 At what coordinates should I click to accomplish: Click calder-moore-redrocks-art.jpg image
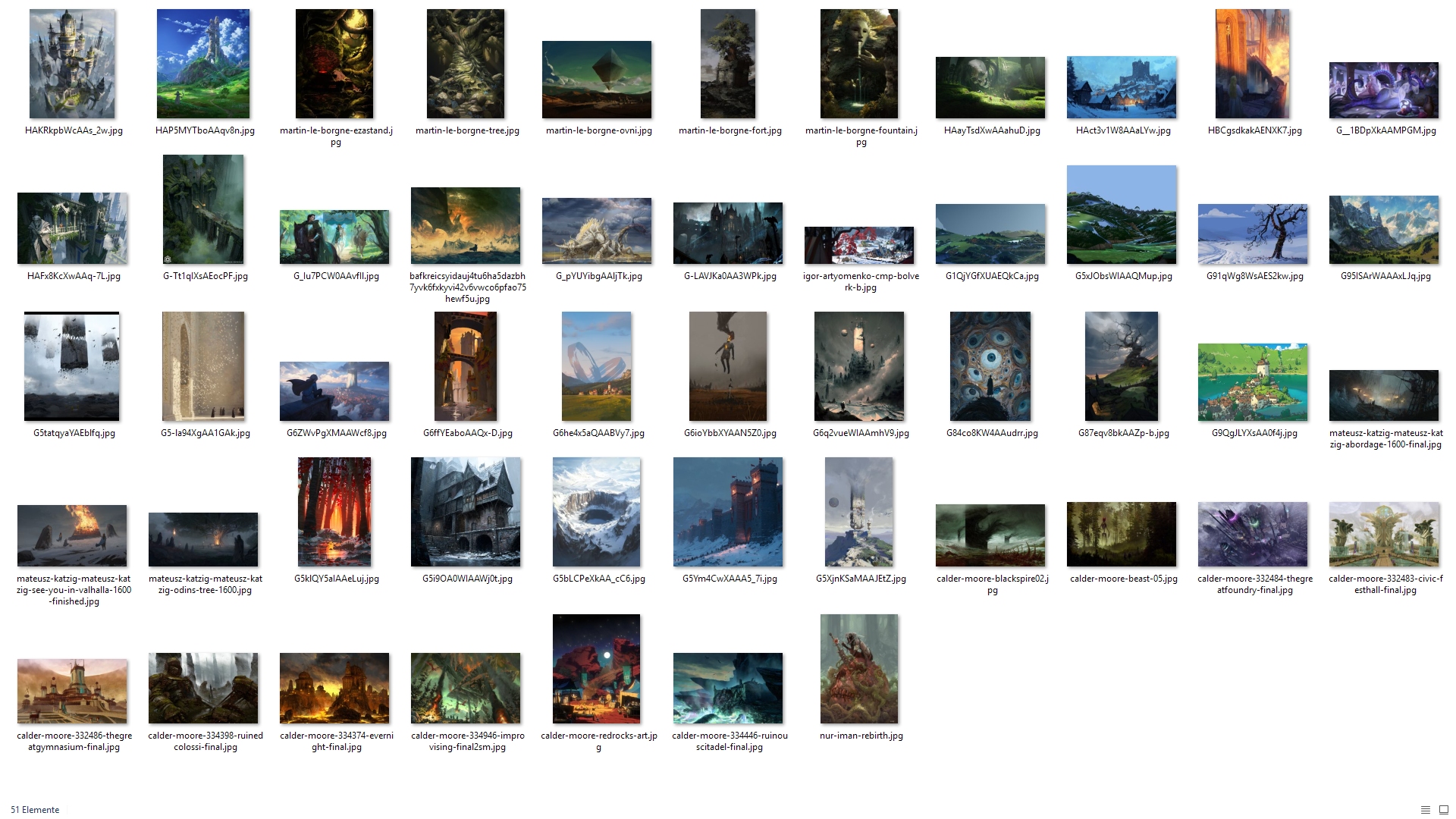pos(597,669)
